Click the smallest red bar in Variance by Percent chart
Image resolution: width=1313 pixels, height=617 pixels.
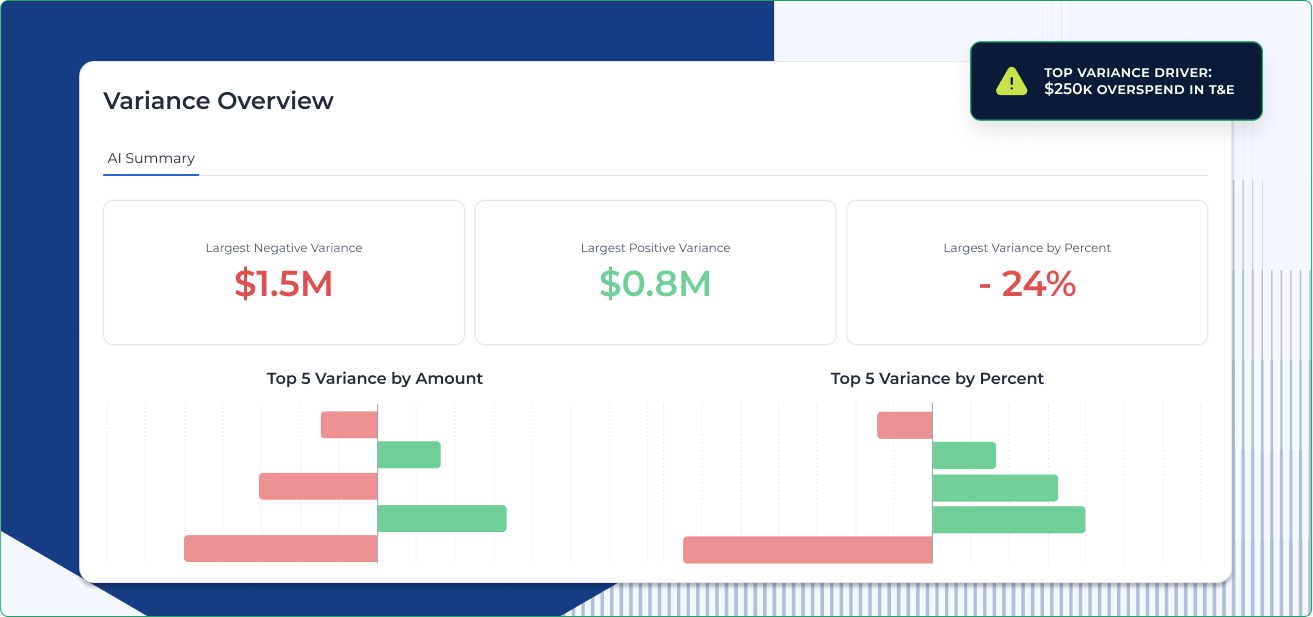coord(903,424)
